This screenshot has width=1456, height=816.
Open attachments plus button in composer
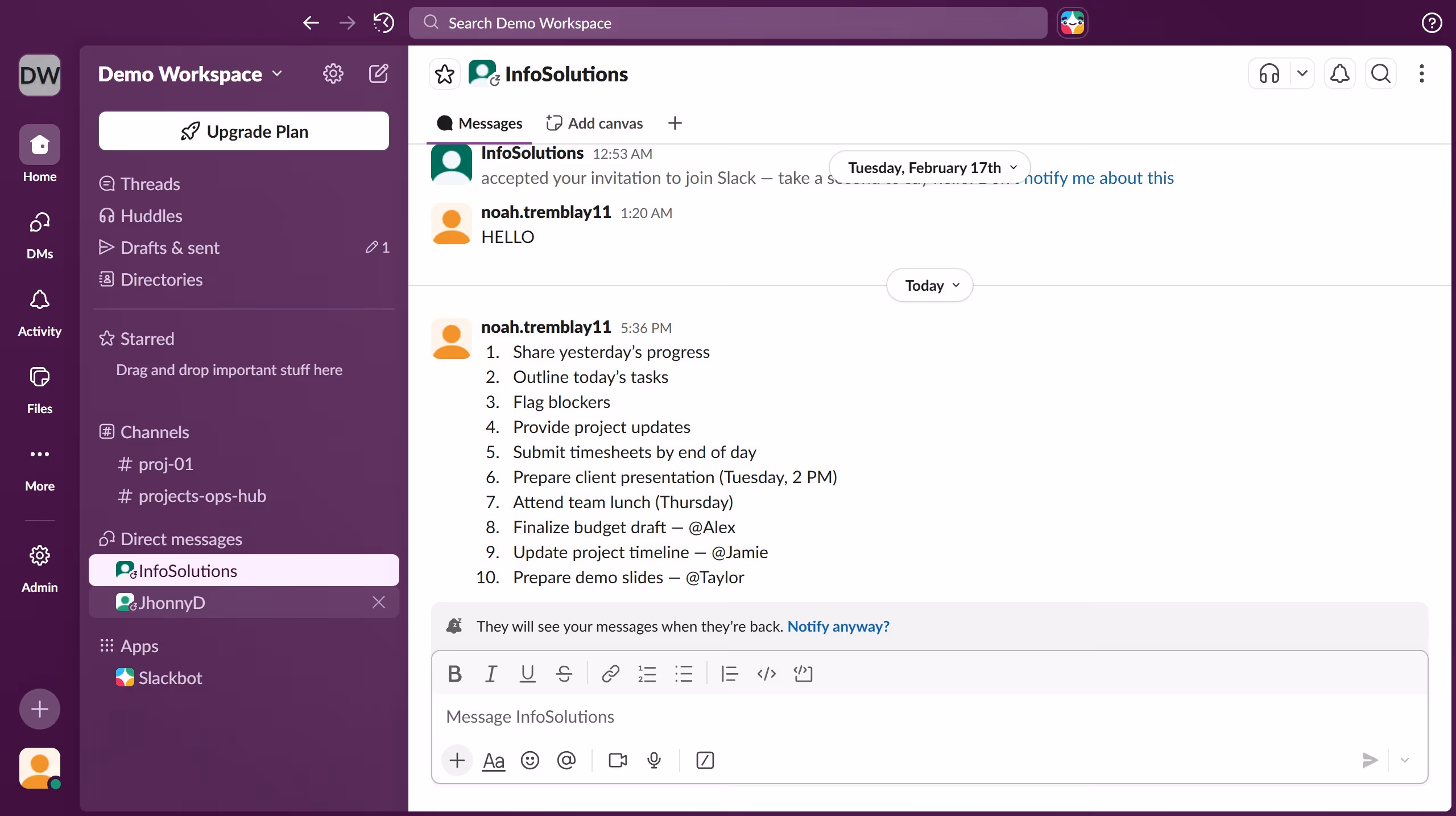(457, 760)
